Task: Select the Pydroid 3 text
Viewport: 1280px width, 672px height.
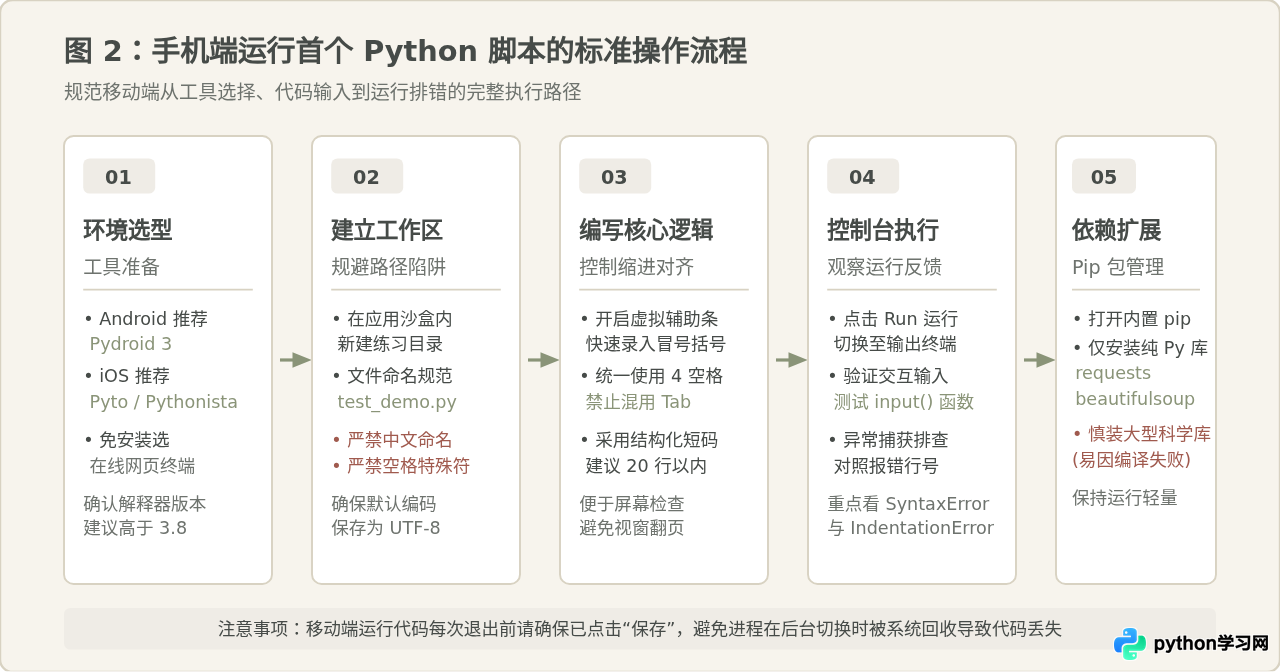Action: [131, 344]
